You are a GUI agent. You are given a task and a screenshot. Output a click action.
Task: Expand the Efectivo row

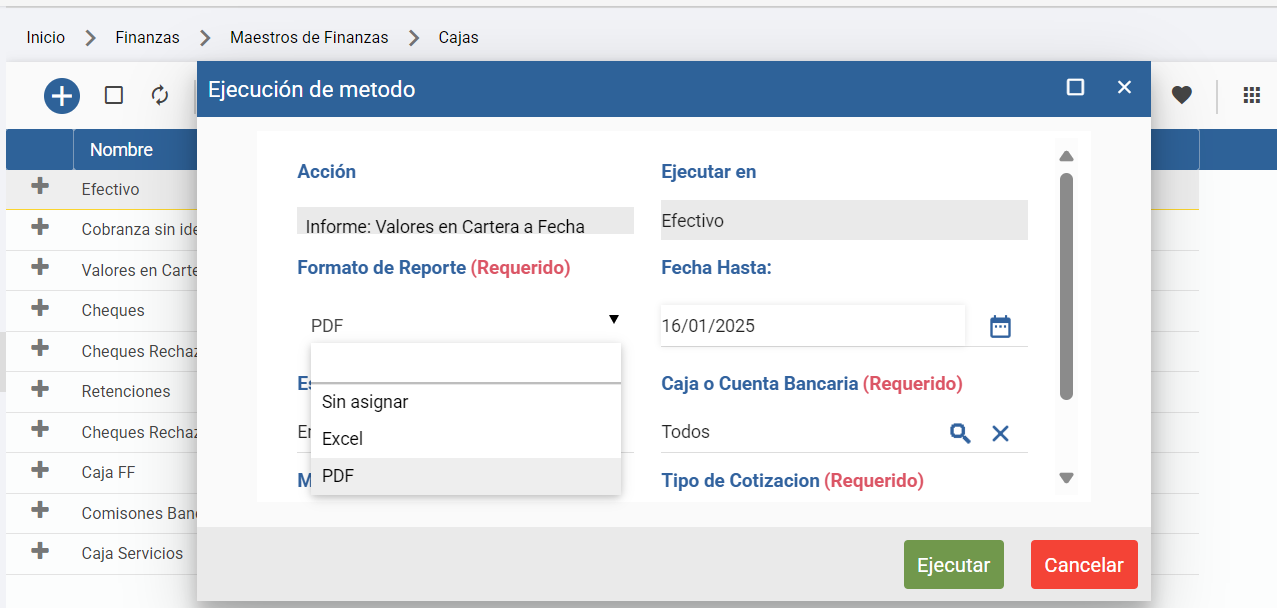pos(40,187)
